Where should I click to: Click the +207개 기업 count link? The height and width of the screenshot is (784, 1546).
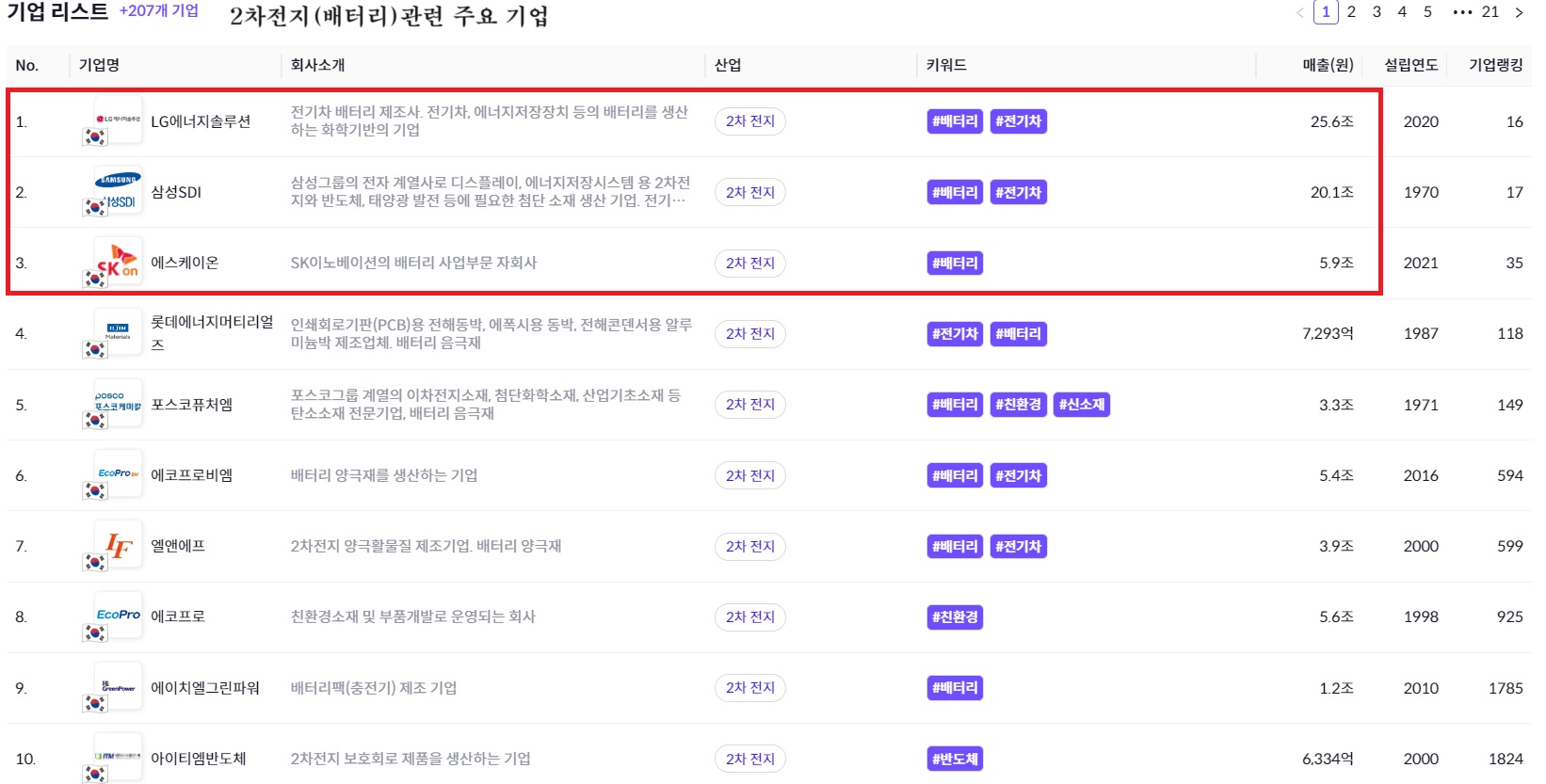(159, 10)
